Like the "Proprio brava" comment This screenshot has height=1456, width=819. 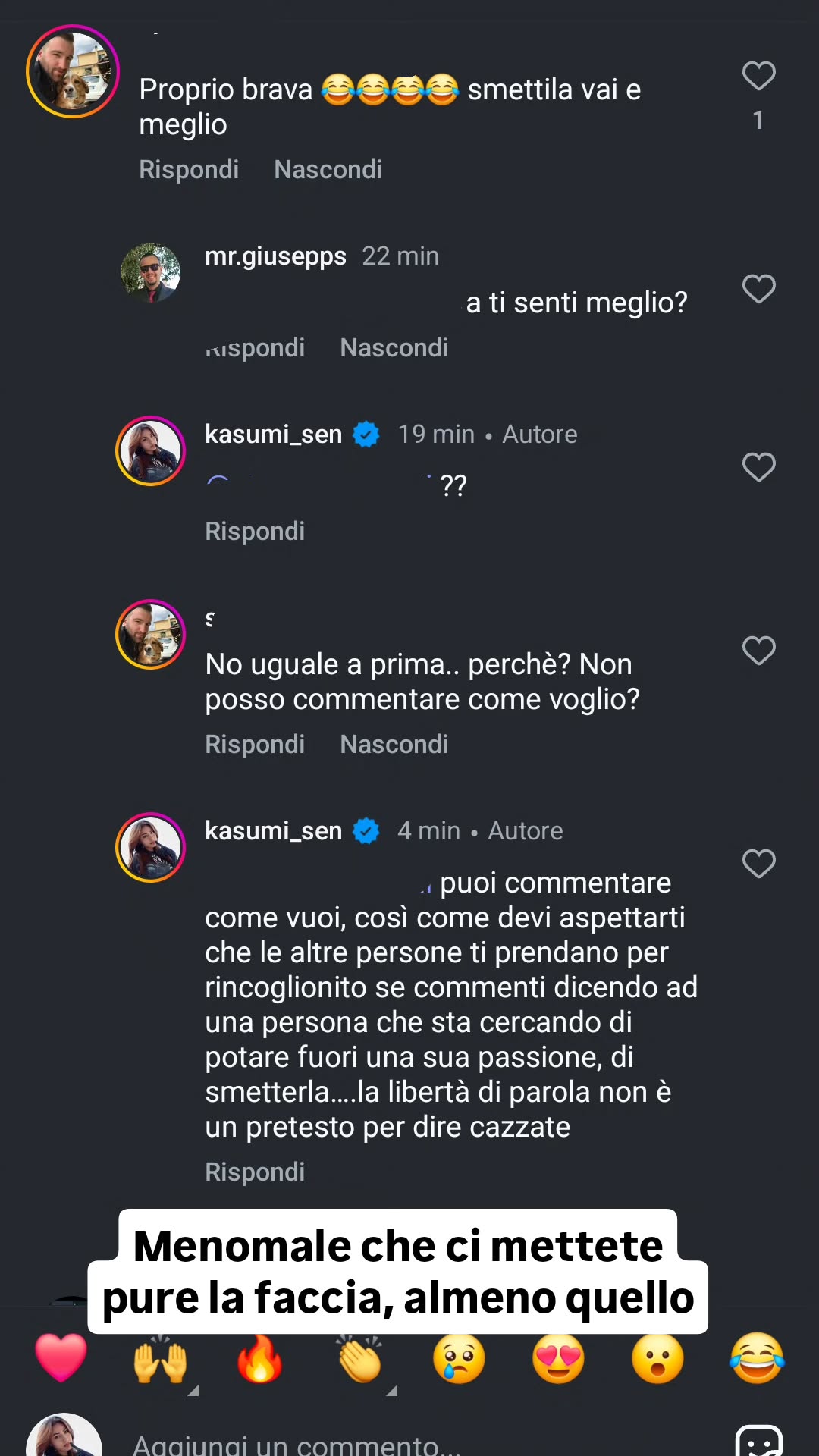(x=758, y=76)
